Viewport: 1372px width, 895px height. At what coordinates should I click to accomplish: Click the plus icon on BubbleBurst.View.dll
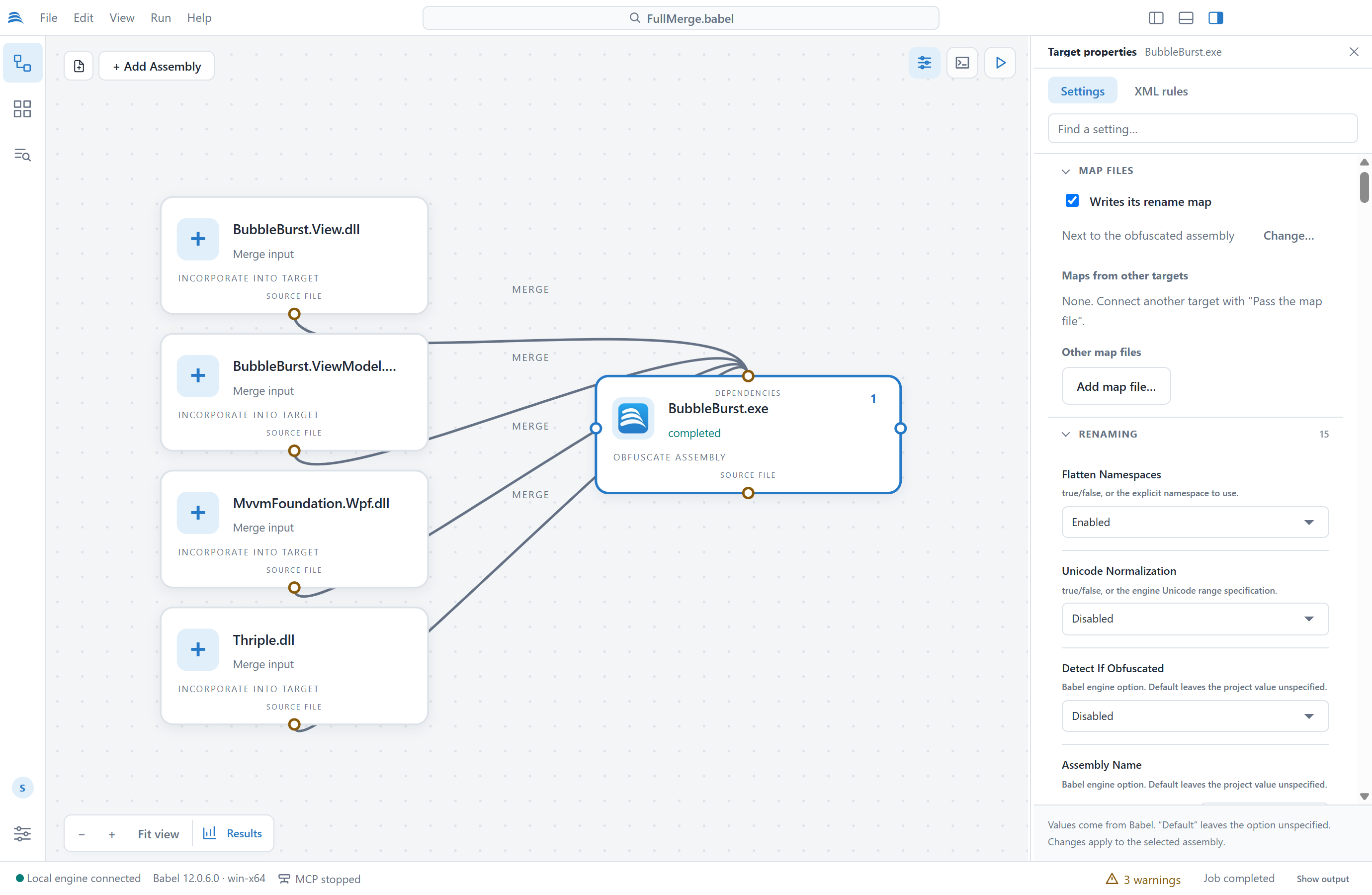click(x=198, y=239)
